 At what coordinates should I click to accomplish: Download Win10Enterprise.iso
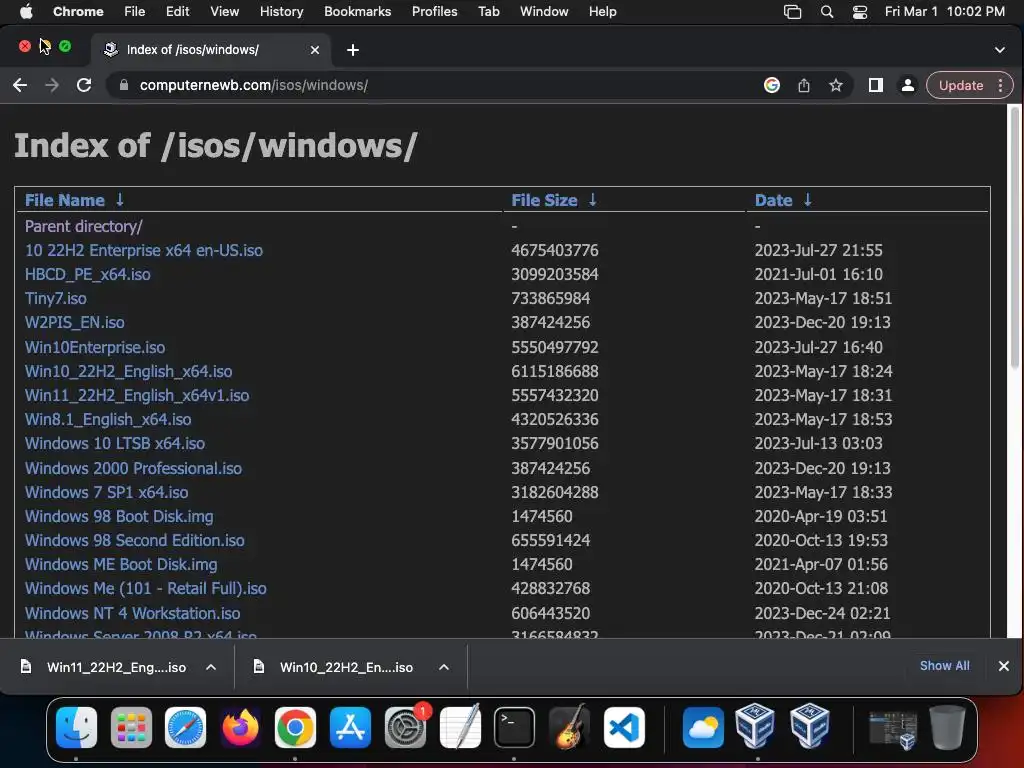95,347
